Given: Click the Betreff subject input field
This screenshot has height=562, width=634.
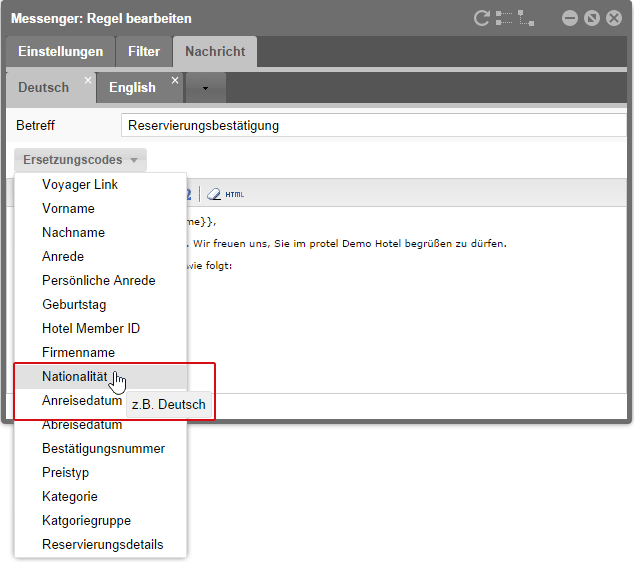Looking at the screenshot, I should (x=372, y=126).
